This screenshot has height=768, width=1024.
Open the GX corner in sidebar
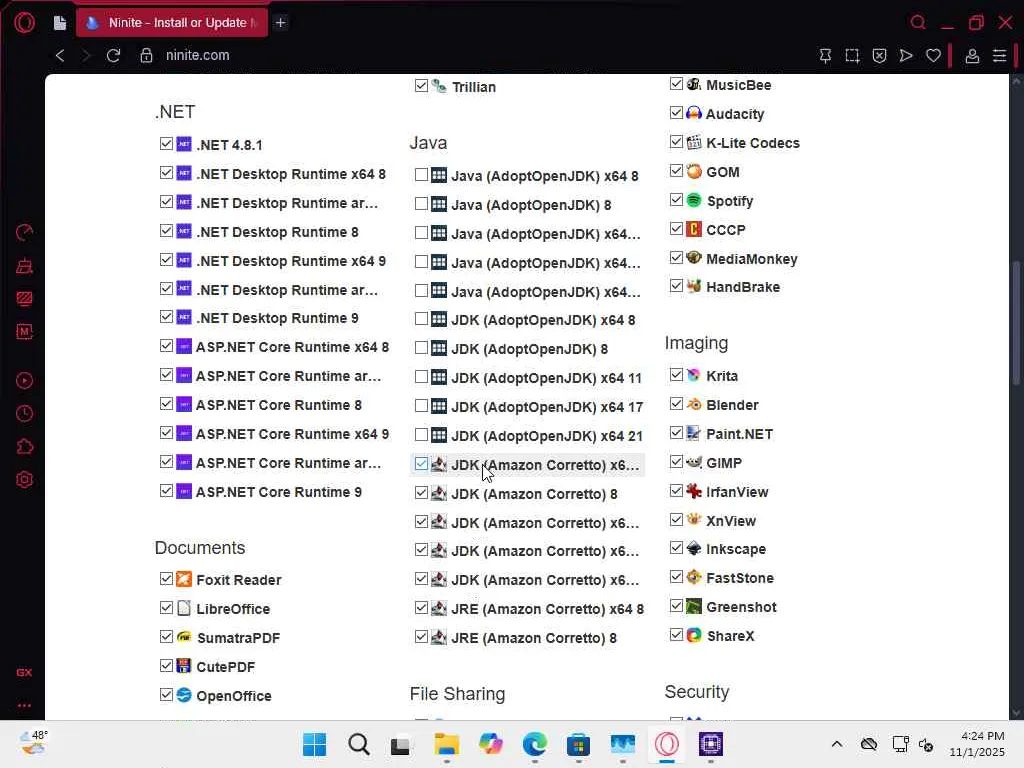click(x=24, y=672)
